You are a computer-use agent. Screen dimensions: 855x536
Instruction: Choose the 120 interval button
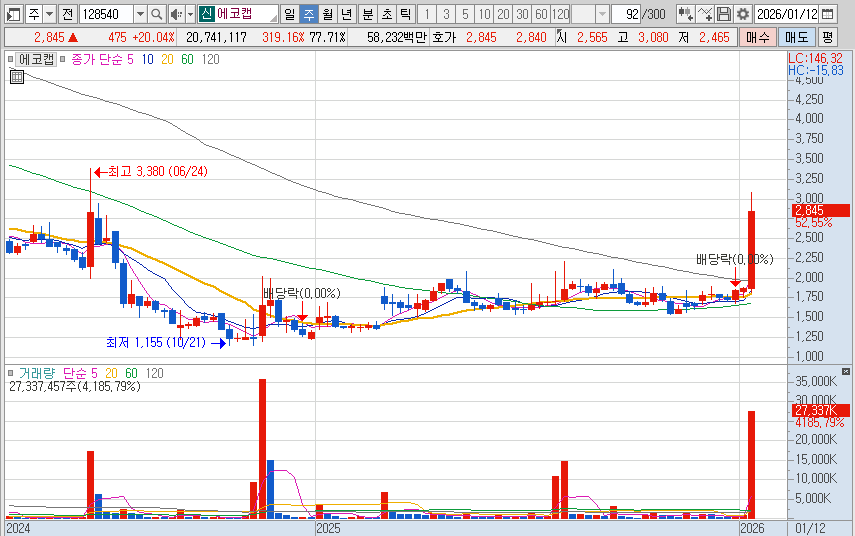[x=561, y=14]
